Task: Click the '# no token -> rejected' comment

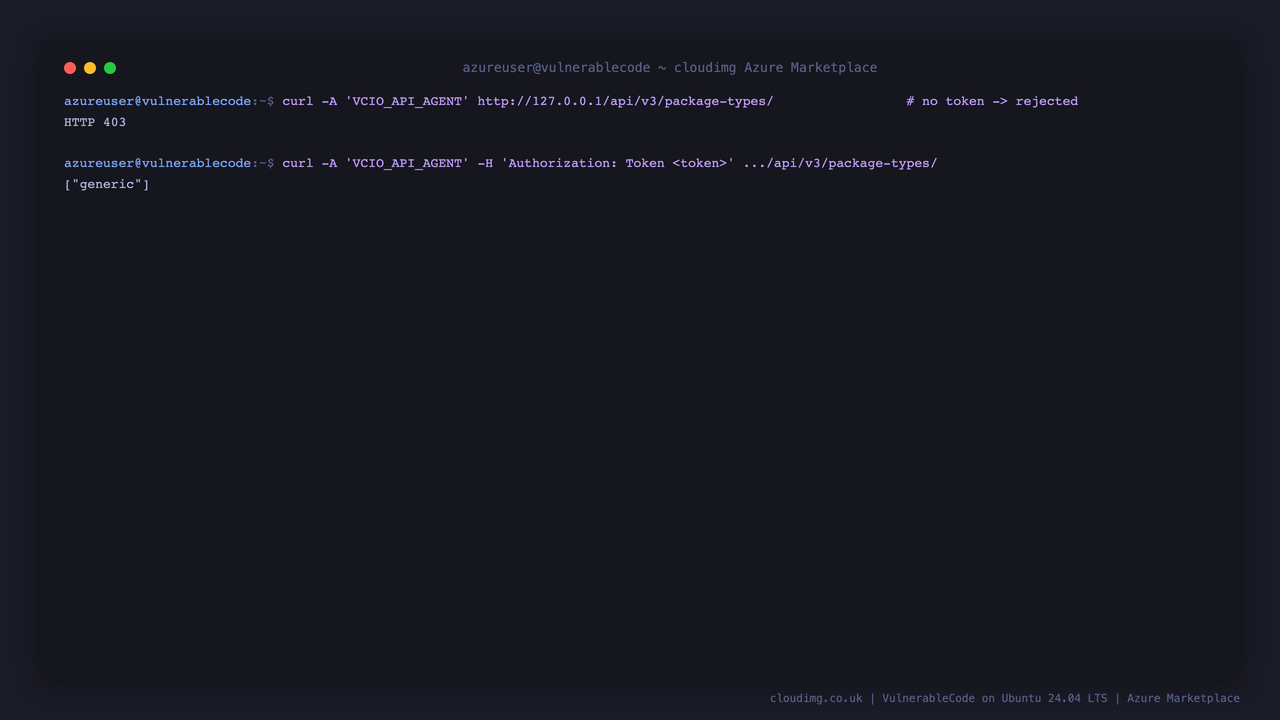Action: click(x=992, y=101)
